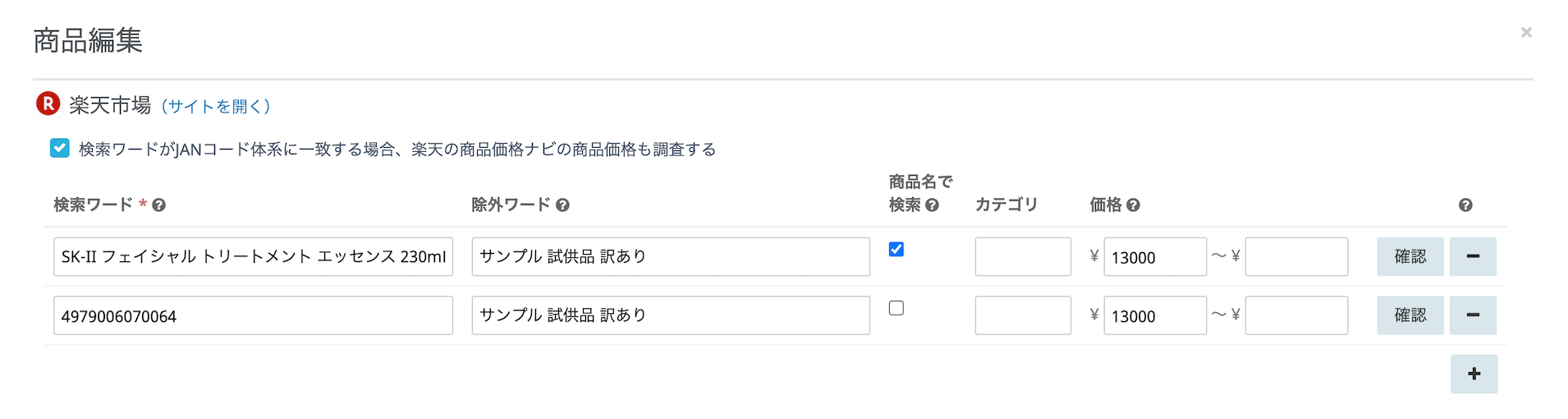This screenshot has height=419, width=1568.
Task: Click the second row's maximum price field
Action: (x=1296, y=315)
